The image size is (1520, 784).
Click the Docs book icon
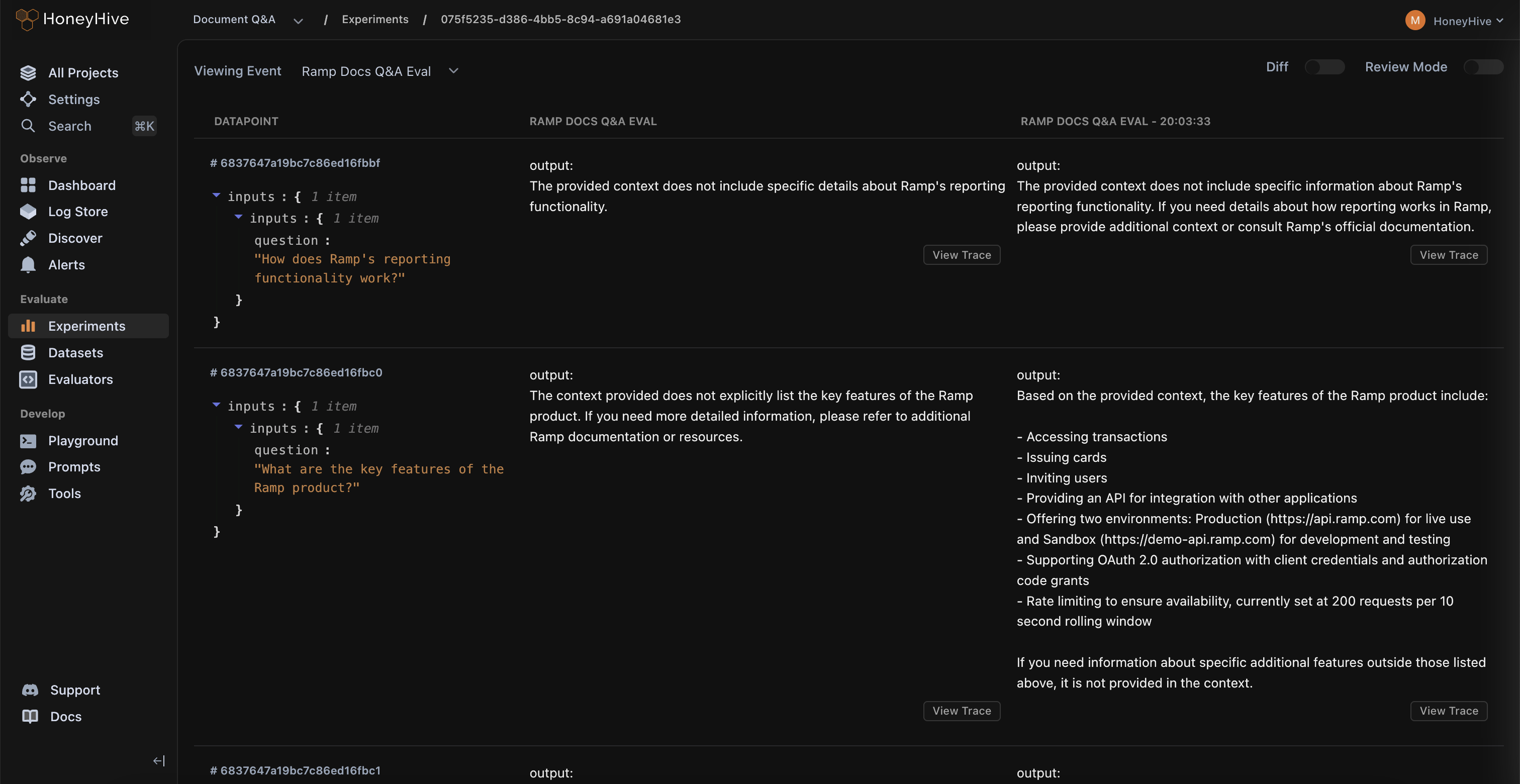[x=30, y=716]
